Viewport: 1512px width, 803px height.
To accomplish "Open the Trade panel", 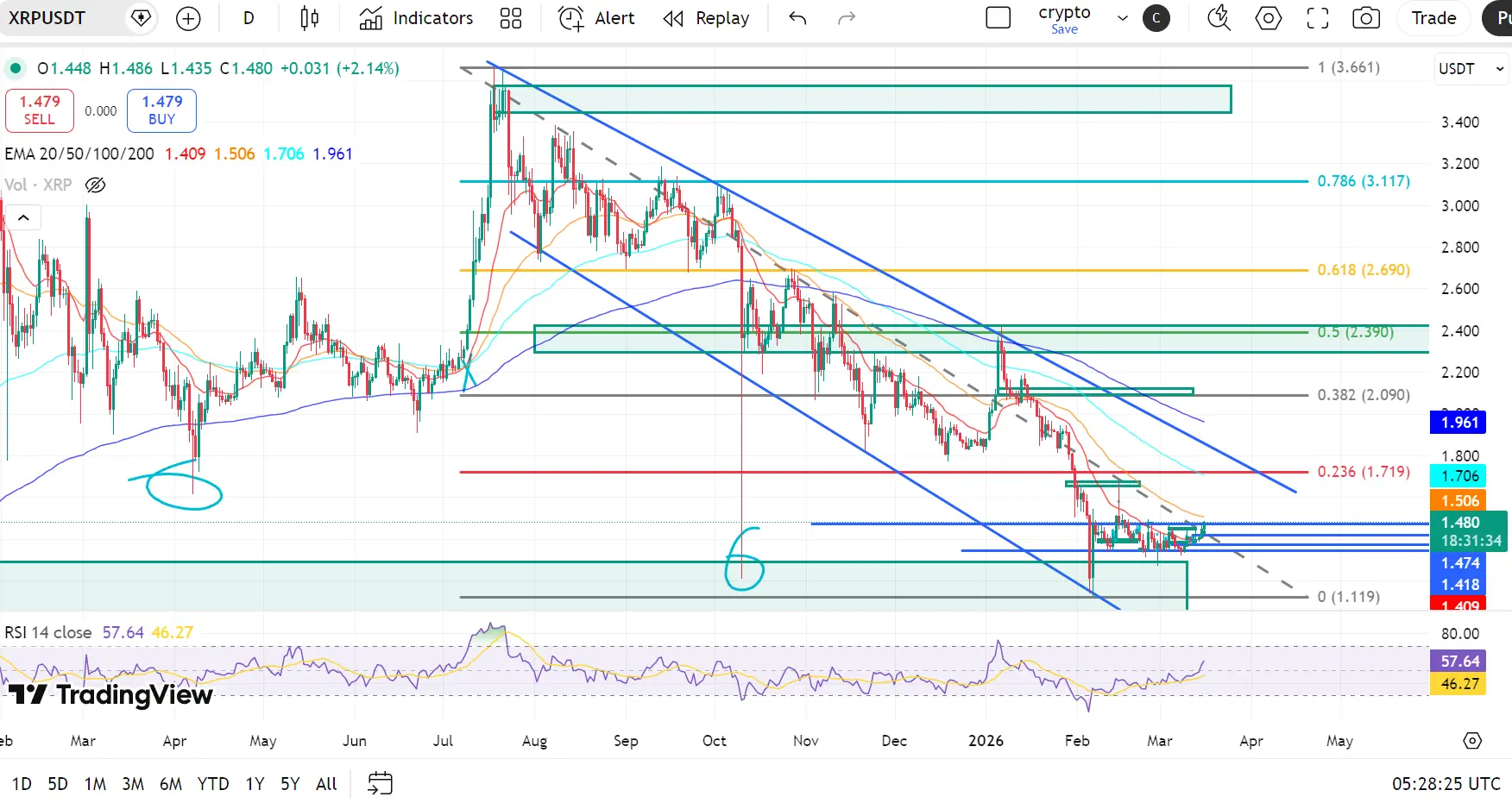I will pos(1434,18).
